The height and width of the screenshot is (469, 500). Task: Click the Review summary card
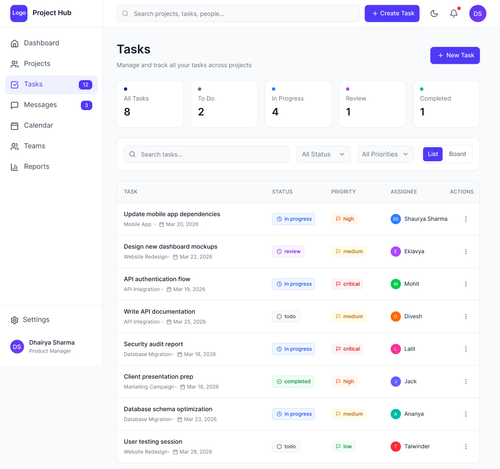(372, 104)
